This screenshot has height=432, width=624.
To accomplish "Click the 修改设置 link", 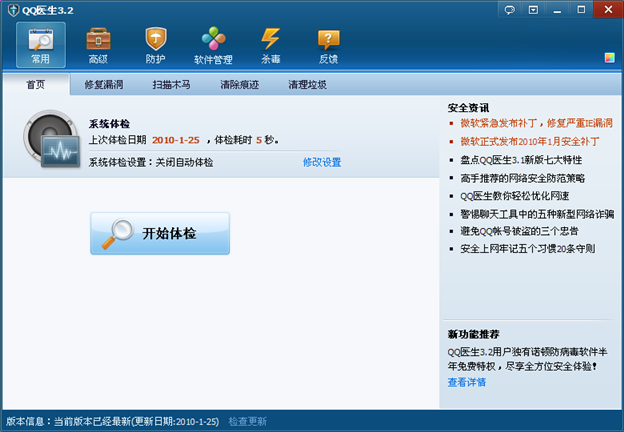I will (322, 162).
